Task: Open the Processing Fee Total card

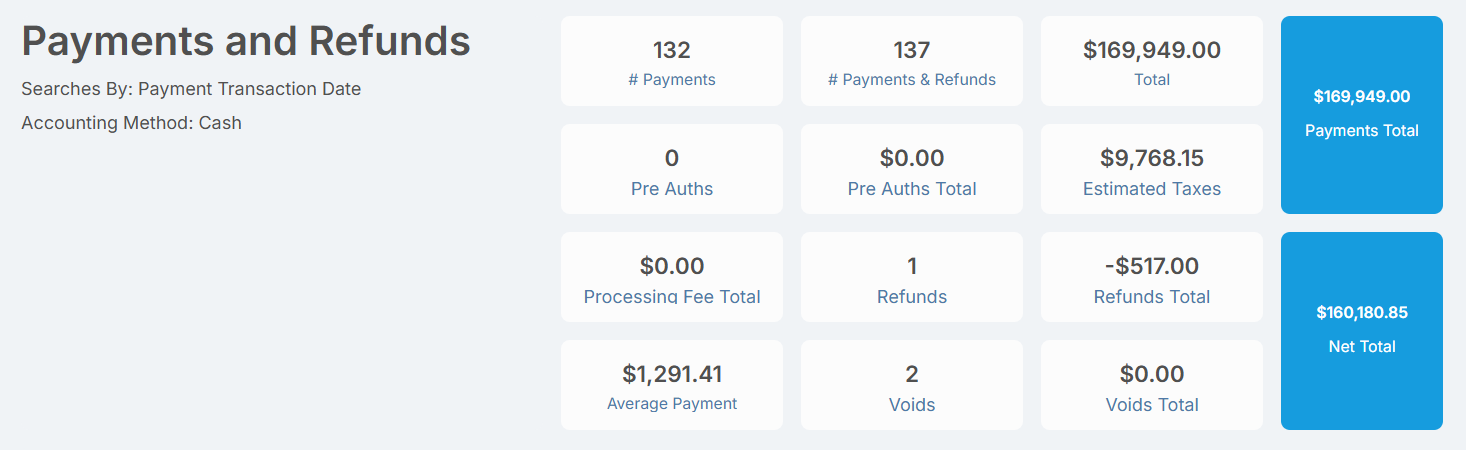Action: tap(672, 277)
